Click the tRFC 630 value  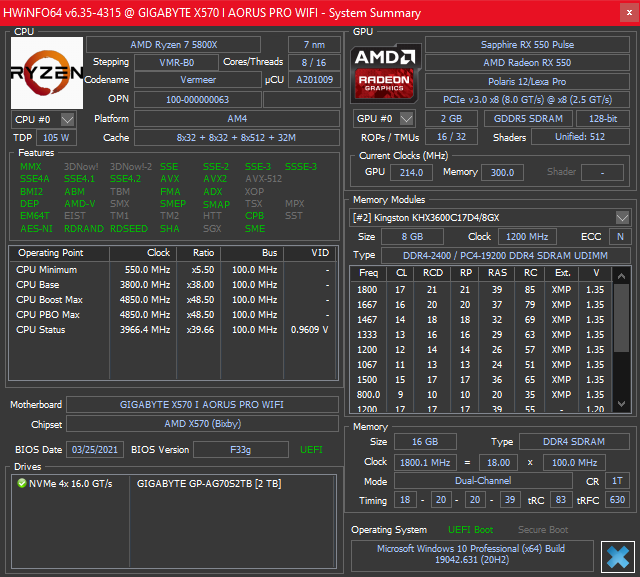tap(617, 500)
